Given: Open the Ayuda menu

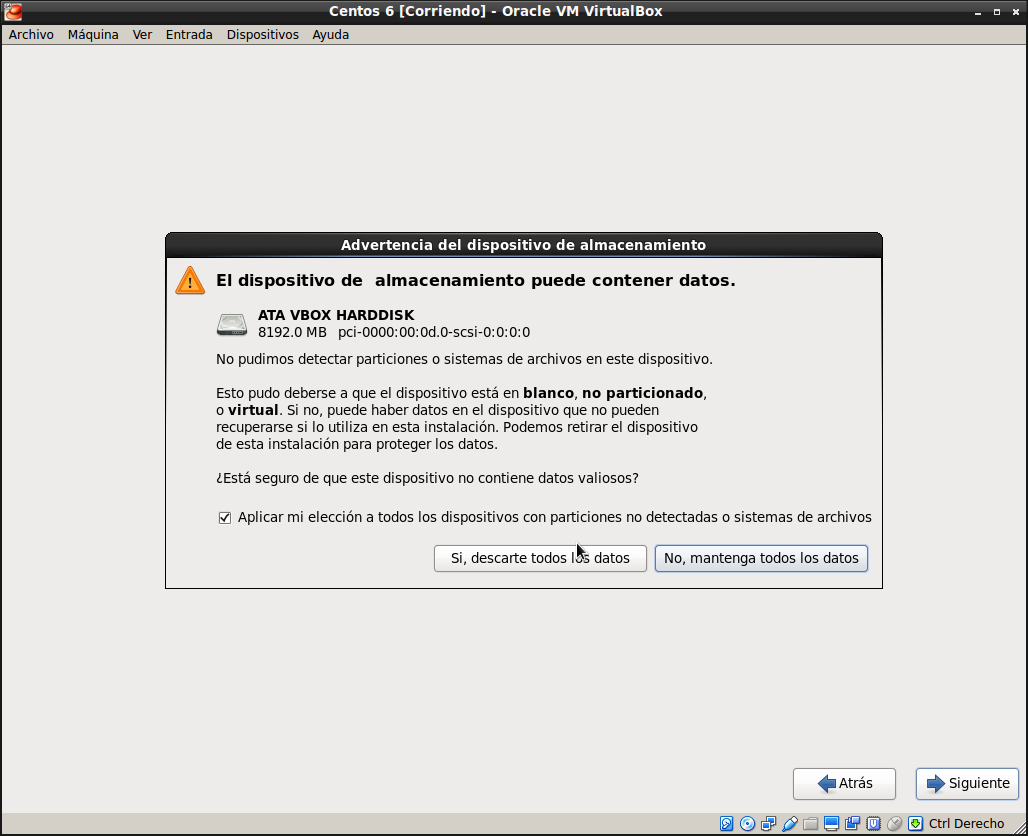Looking at the screenshot, I should click(330, 34).
